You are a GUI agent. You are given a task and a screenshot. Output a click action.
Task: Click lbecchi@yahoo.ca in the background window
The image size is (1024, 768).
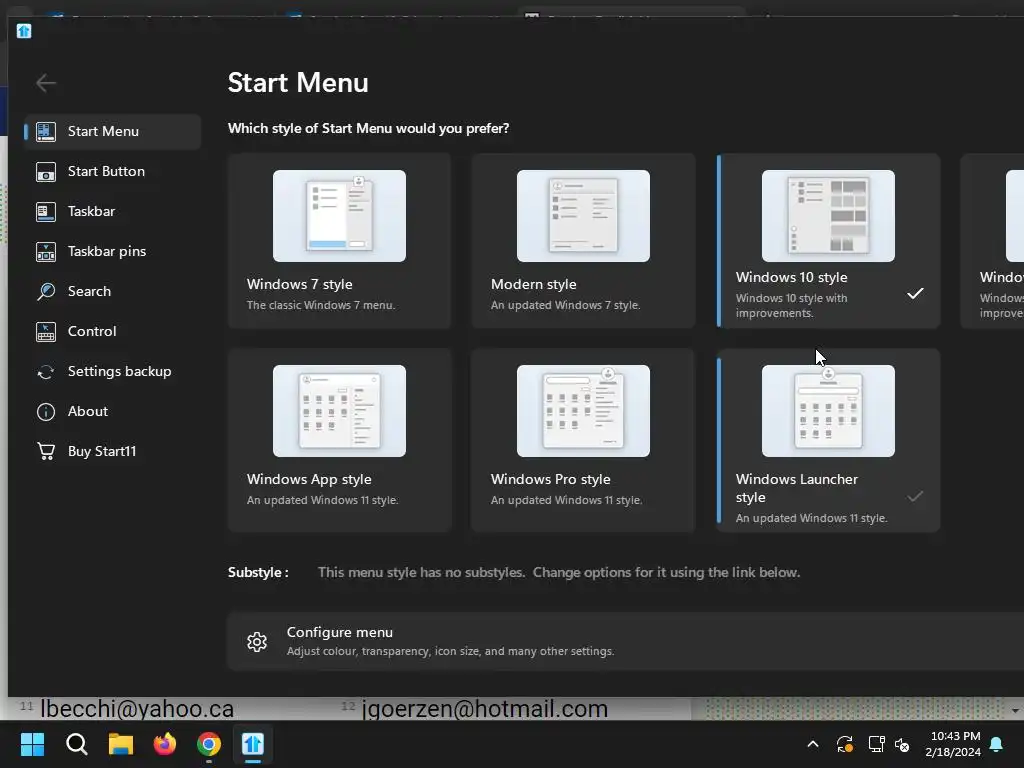point(136,709)
